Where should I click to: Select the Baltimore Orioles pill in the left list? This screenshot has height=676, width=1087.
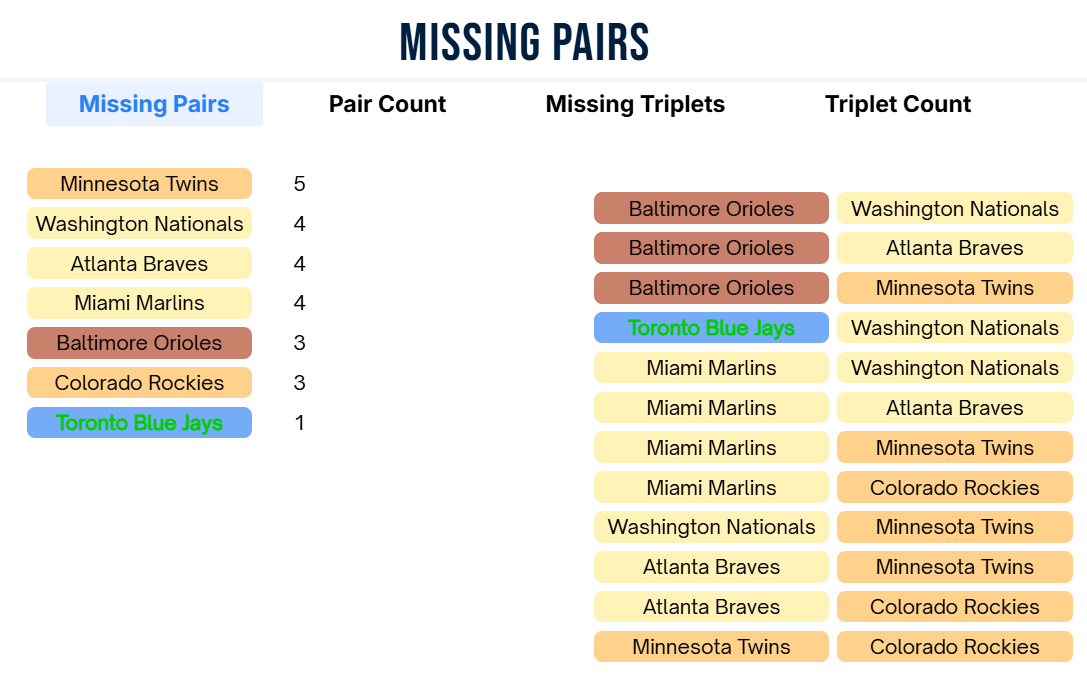(139, 343)
